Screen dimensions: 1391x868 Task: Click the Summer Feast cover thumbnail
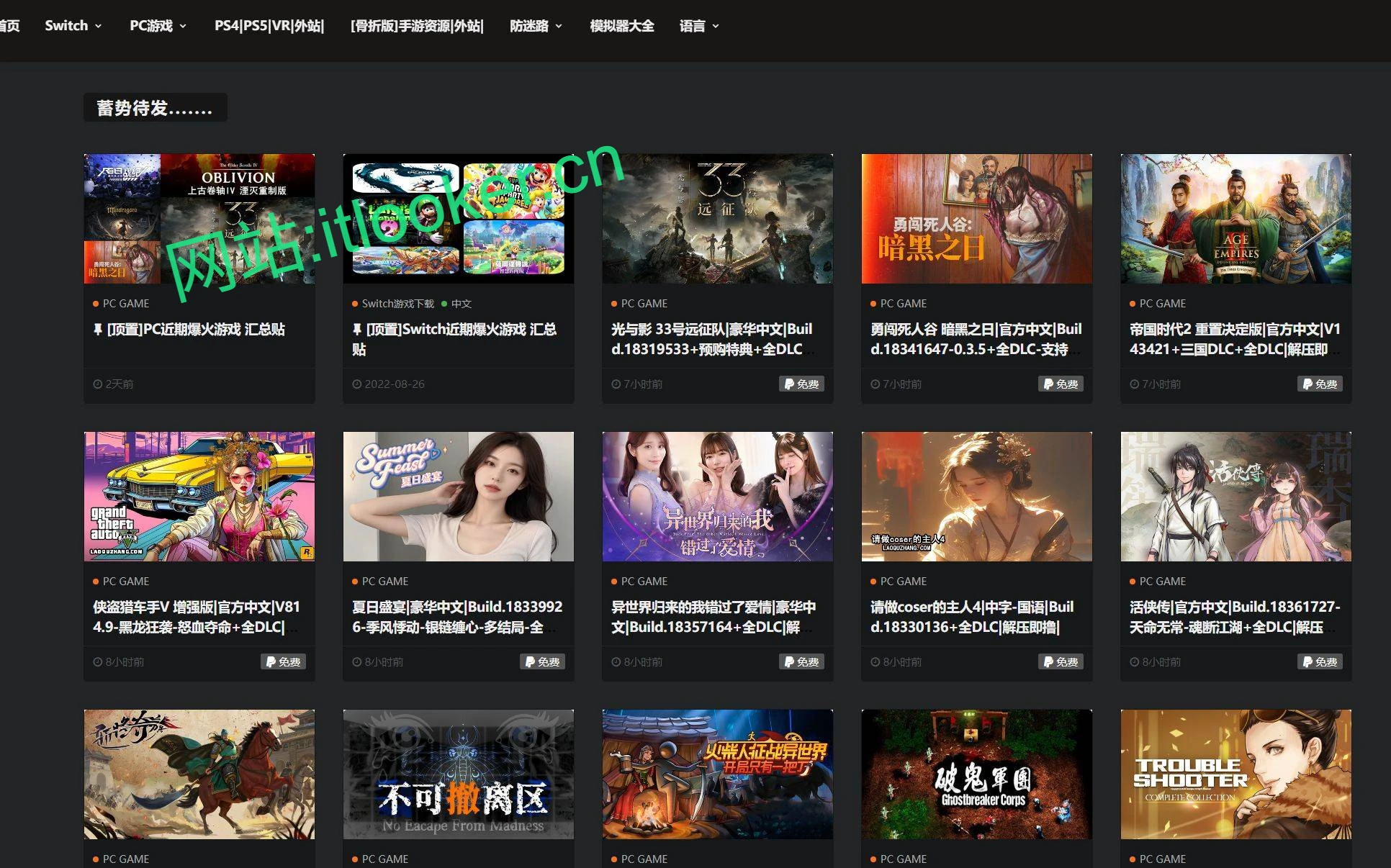459,497
